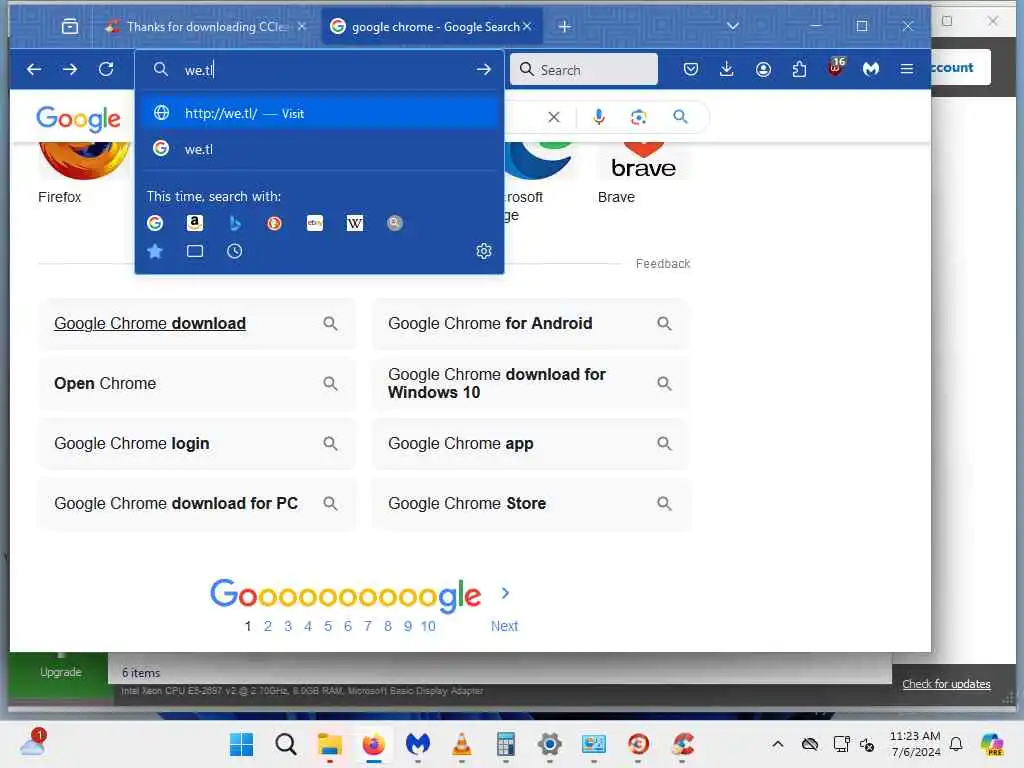Focus the Firefox Search box
This screenshot has width=1024, height=768.
click(x=584, y=69)
